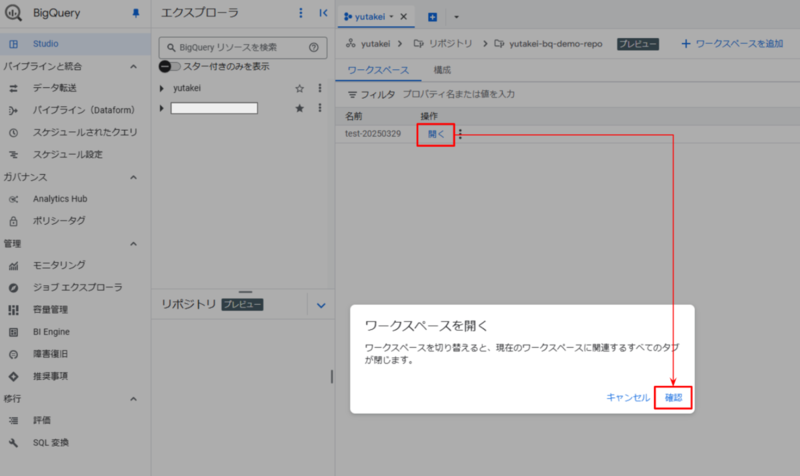Confirm dialog with 確認 button
This screenshot has width=800, height=476.
(673, 397)
